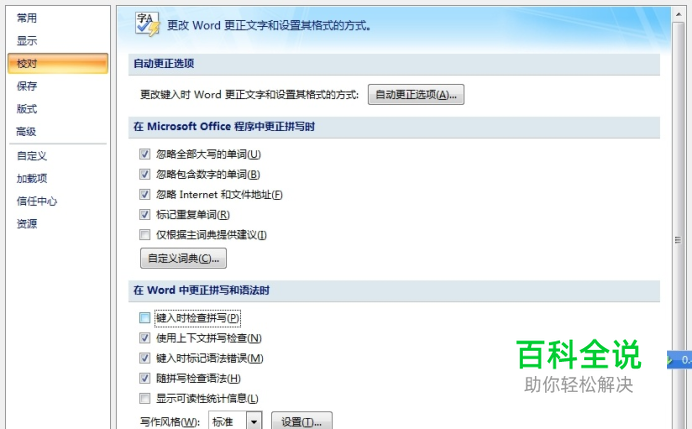Viewport: 692px width, 429px height.
Task: Toggle 随拼写检查语法(H) checkbox
Action: 145,378
